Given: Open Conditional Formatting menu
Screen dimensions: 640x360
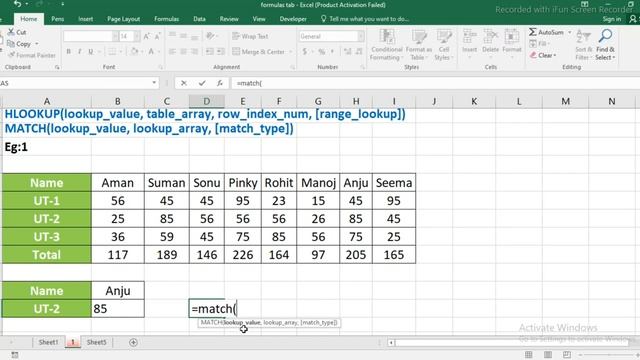Looking at the screenshot, I should (386, 45).
